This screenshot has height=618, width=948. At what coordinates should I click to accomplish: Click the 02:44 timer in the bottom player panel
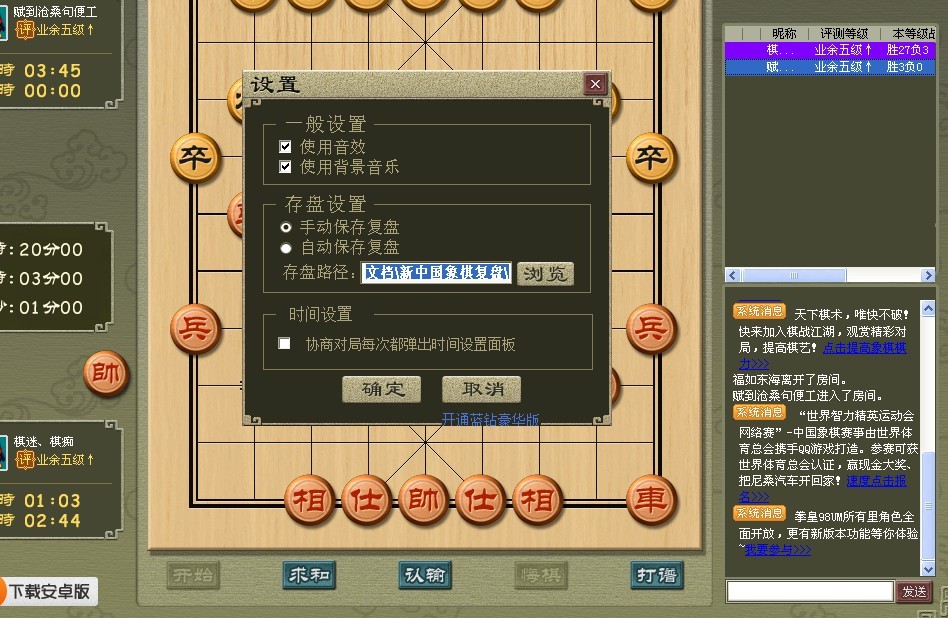53,521
